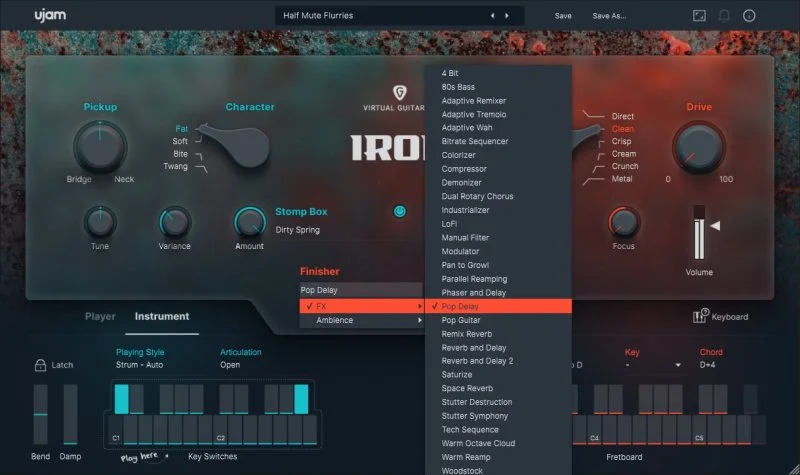Go to previous preset arrow
The image size is (800, 475).
coord(492,16)
